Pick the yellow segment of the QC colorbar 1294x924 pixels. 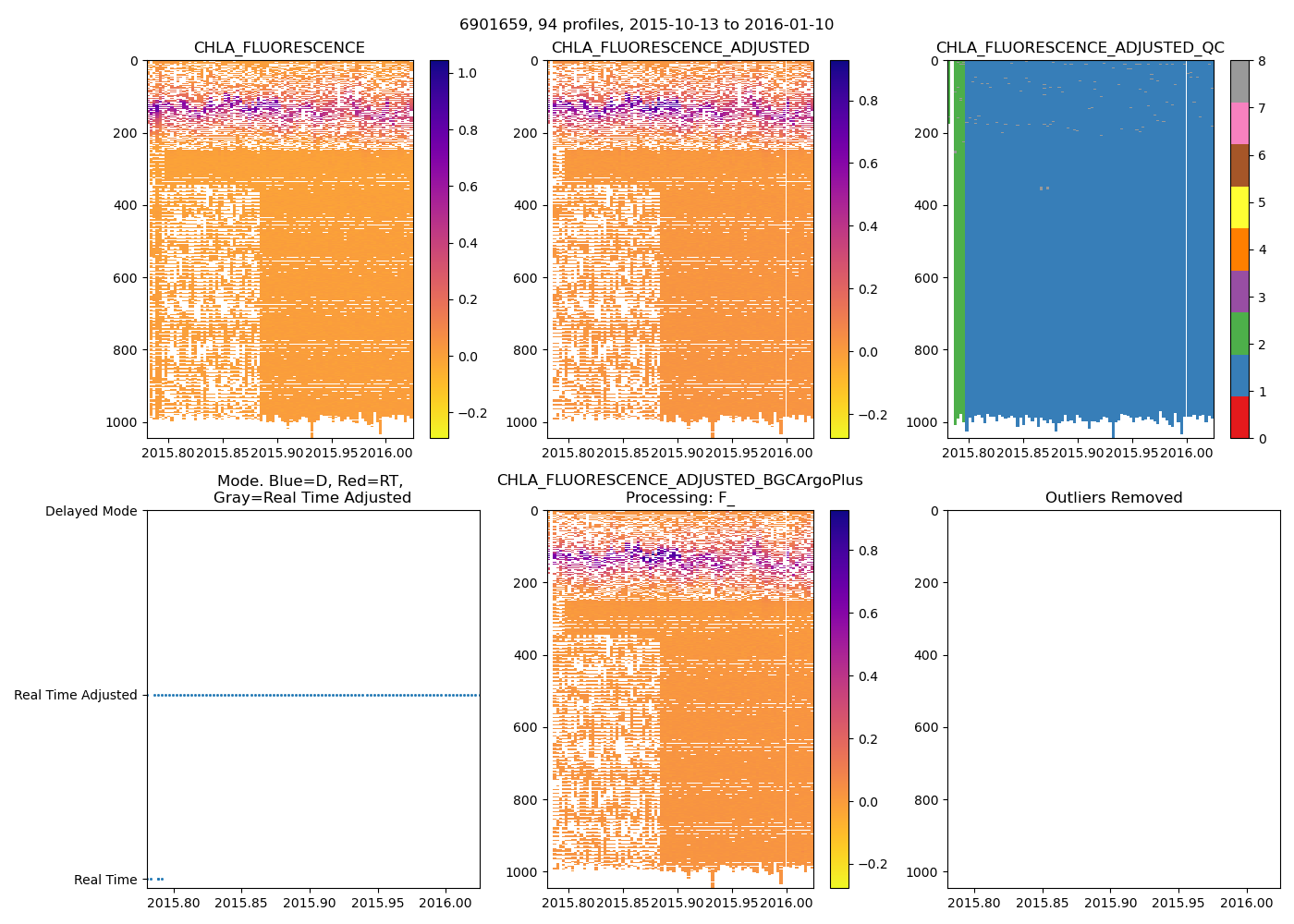[x=1239, y=207]
